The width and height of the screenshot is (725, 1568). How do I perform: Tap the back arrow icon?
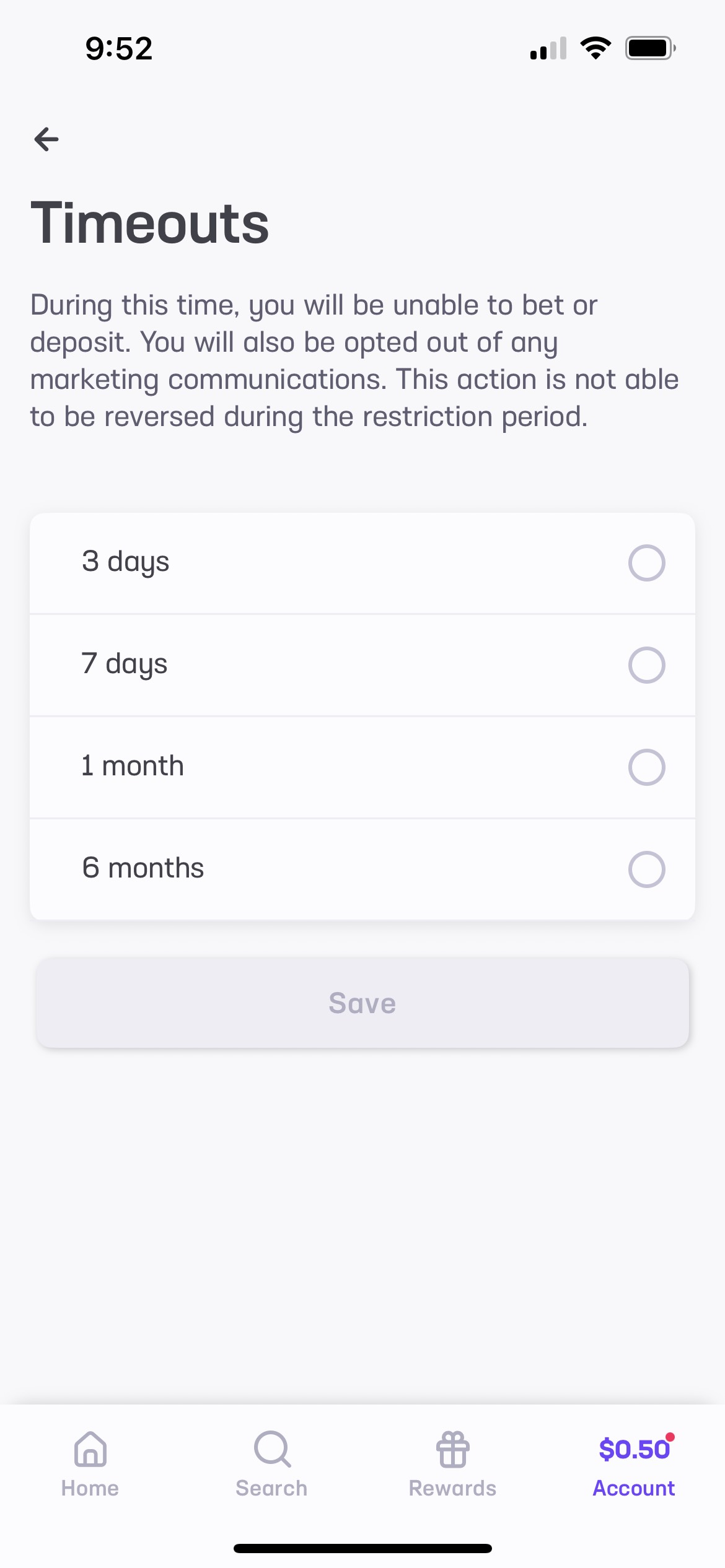tap(46, 139)
